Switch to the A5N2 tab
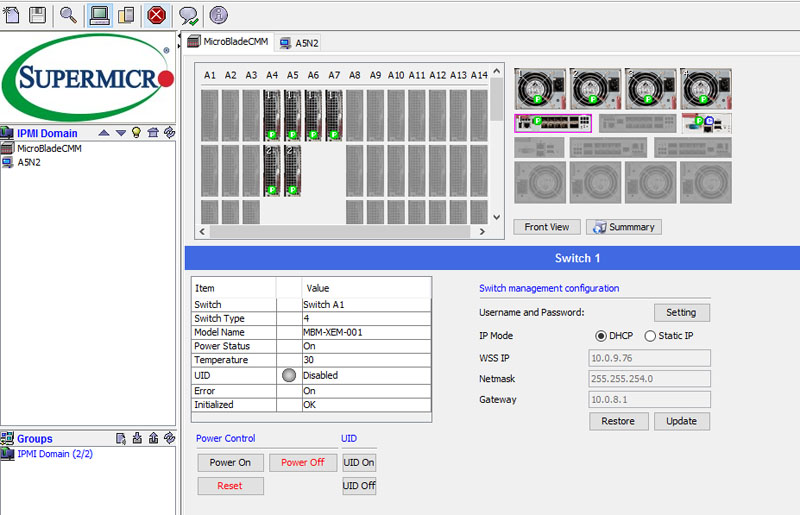The width and height of the screenshot is (800, 515). [306, 42]
